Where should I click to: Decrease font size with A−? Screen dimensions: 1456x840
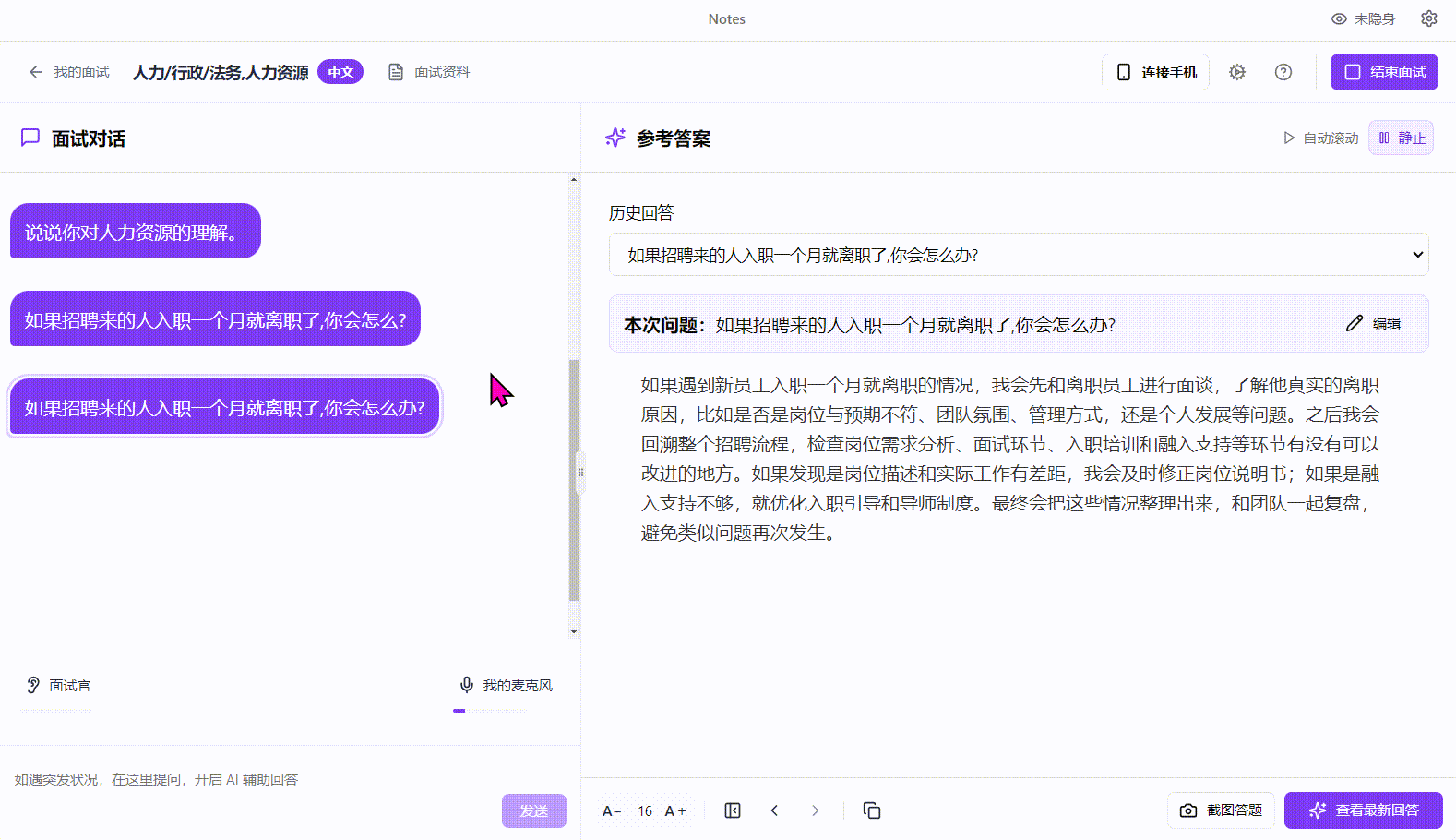tap(612, 810)
